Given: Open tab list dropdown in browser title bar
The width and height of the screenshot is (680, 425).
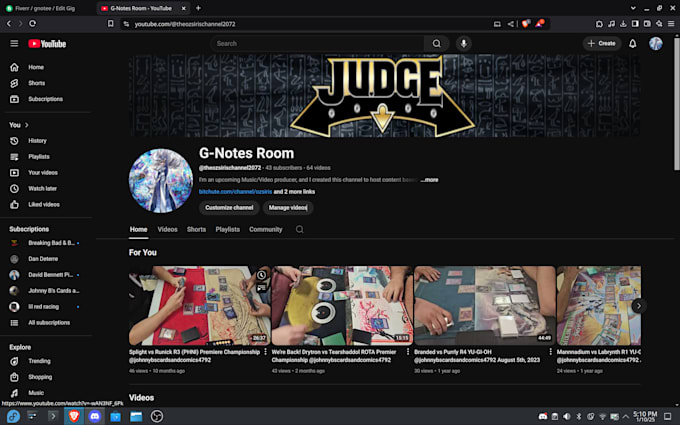Looking at the screenshot, I should [x=633, y=8].
